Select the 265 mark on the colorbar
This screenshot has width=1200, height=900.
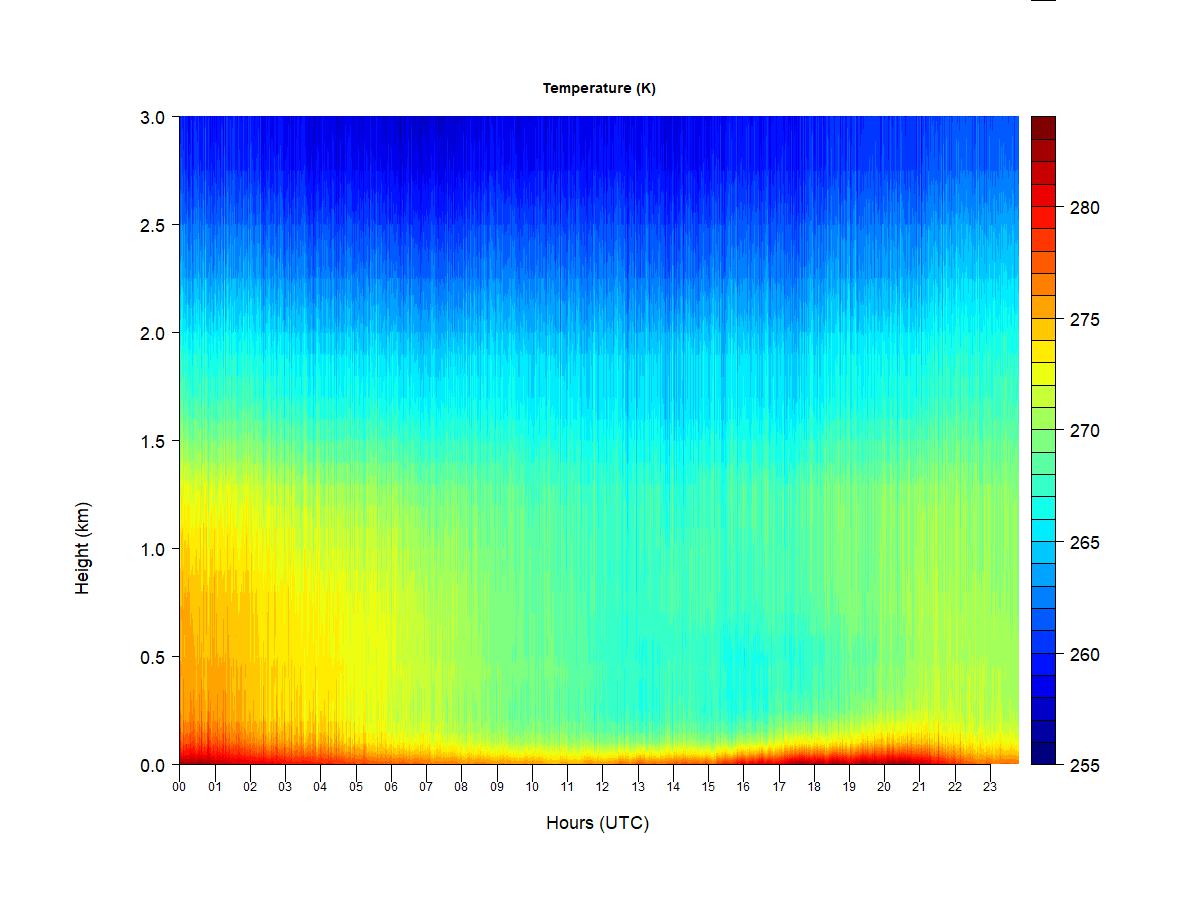click(x=1085, y=543)
